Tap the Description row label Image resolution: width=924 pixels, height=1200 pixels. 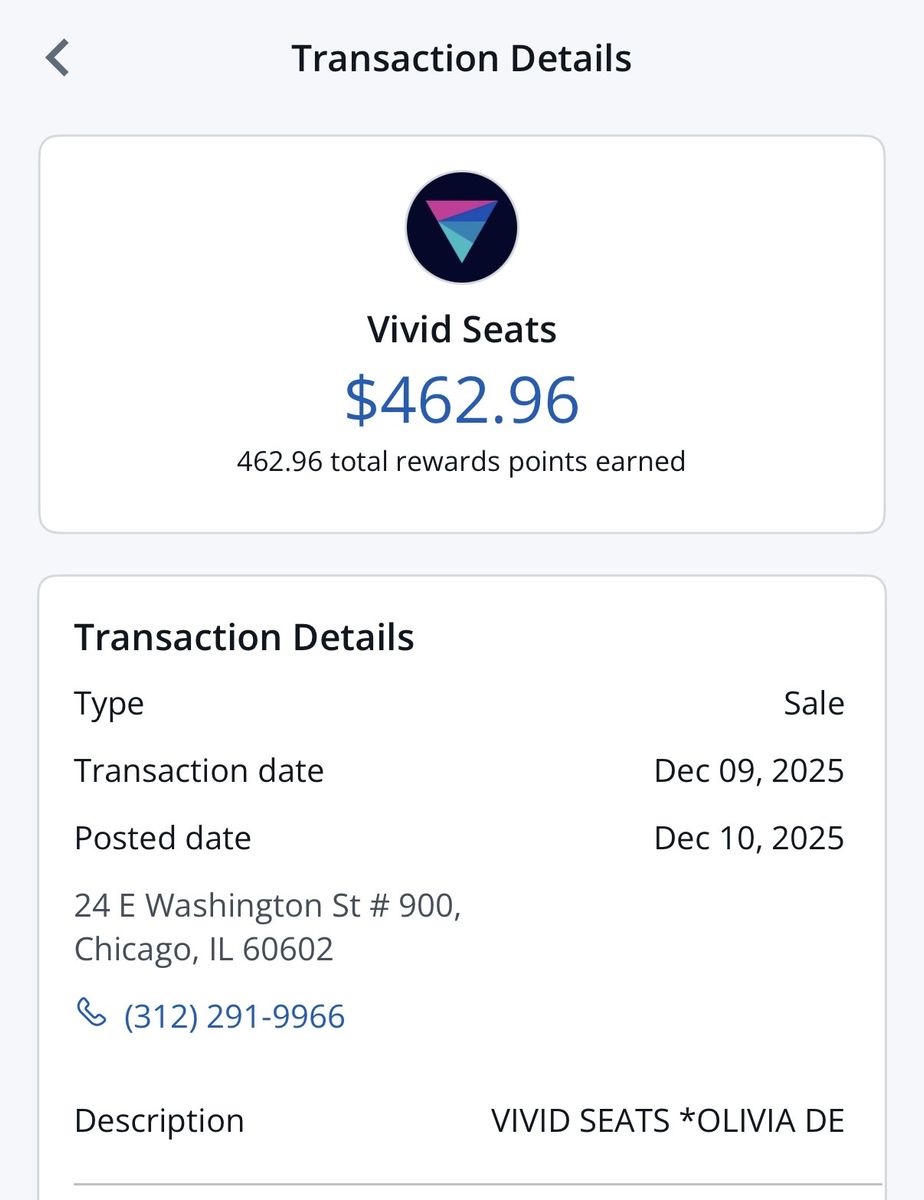click(x=159, y=1121)
